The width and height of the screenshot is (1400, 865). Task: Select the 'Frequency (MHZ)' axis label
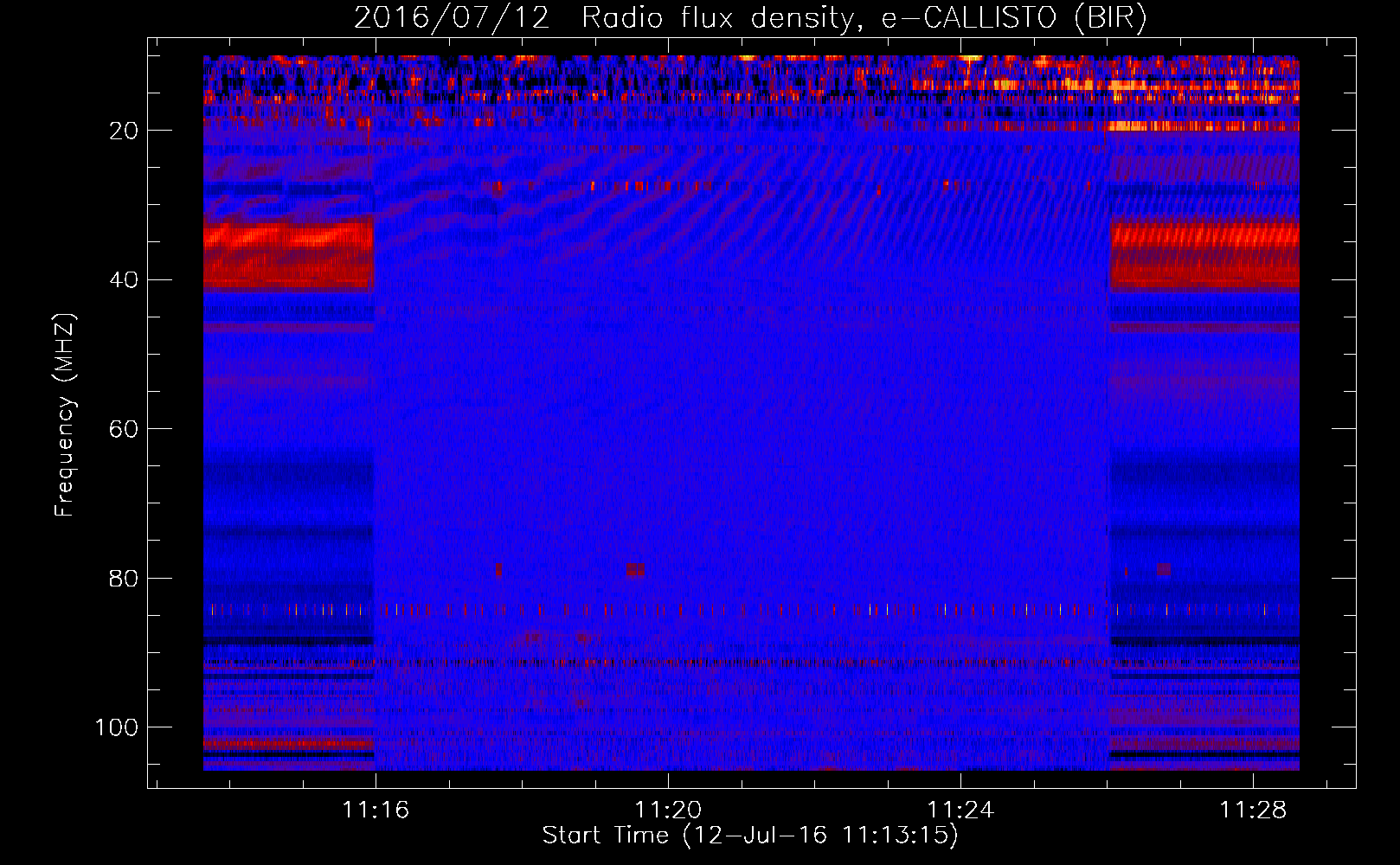point(65,415)
